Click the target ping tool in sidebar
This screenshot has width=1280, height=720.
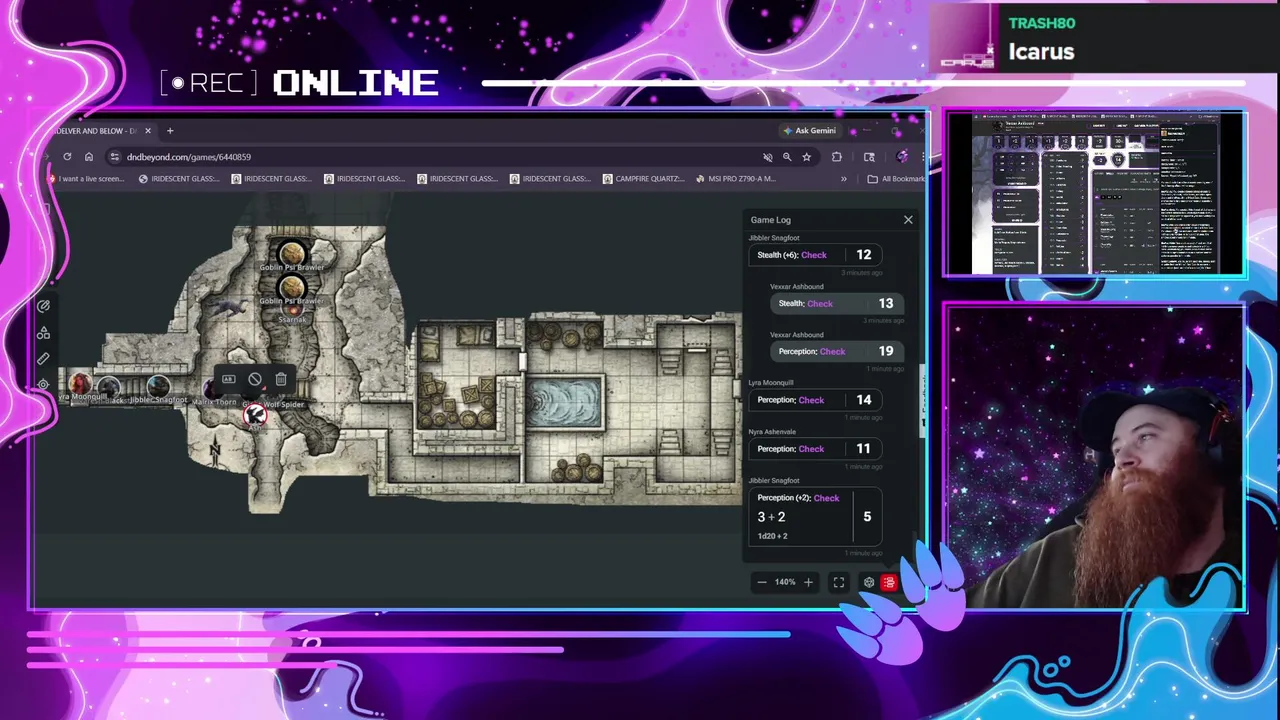(43, 384)
